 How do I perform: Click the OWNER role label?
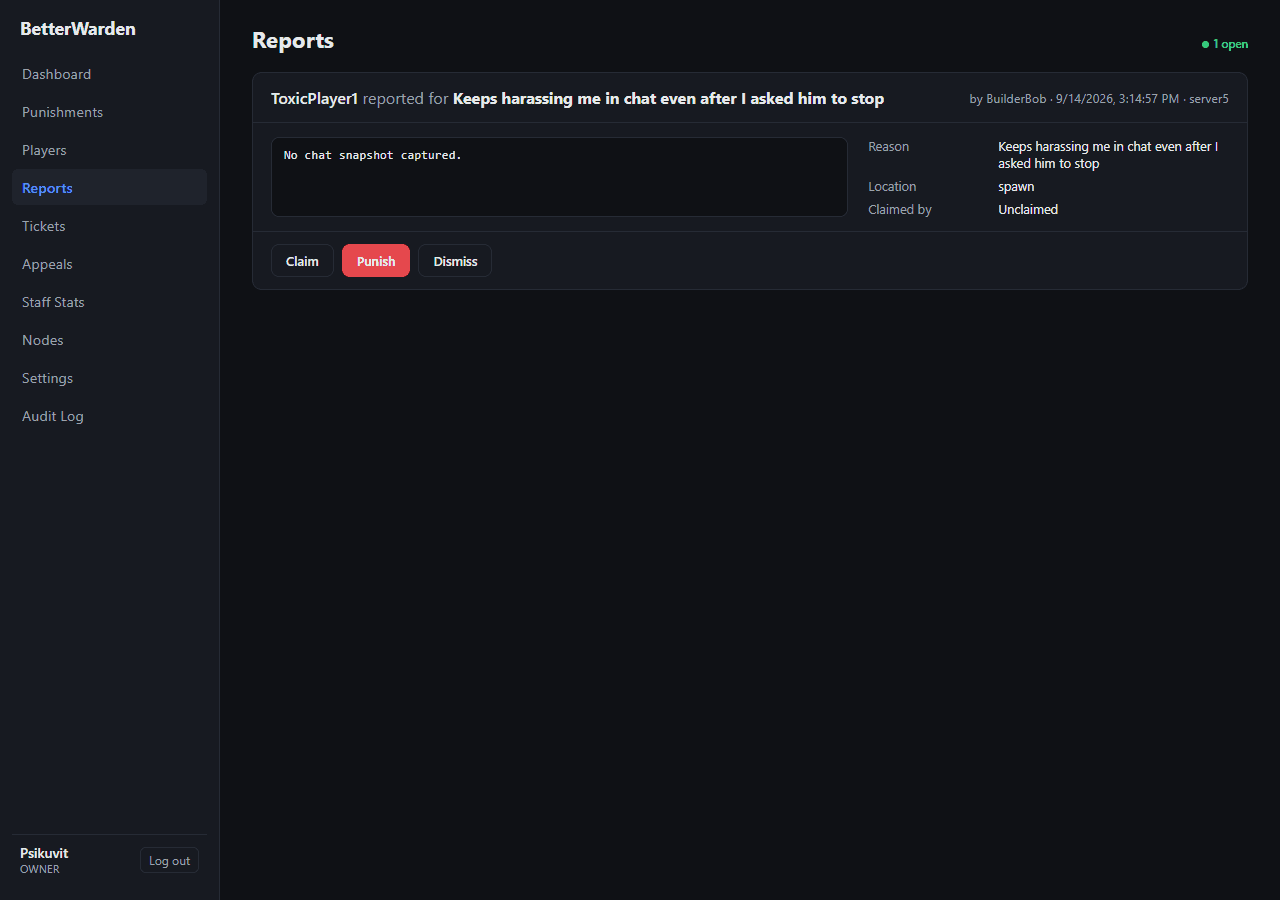pos(40,869)
